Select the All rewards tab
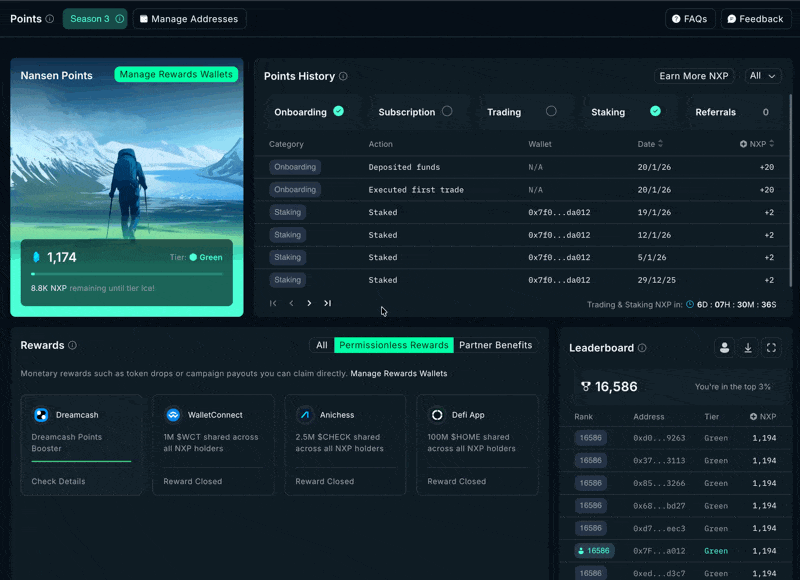Image resolution: width=800 pixels, height=580 pixels. 322,345
